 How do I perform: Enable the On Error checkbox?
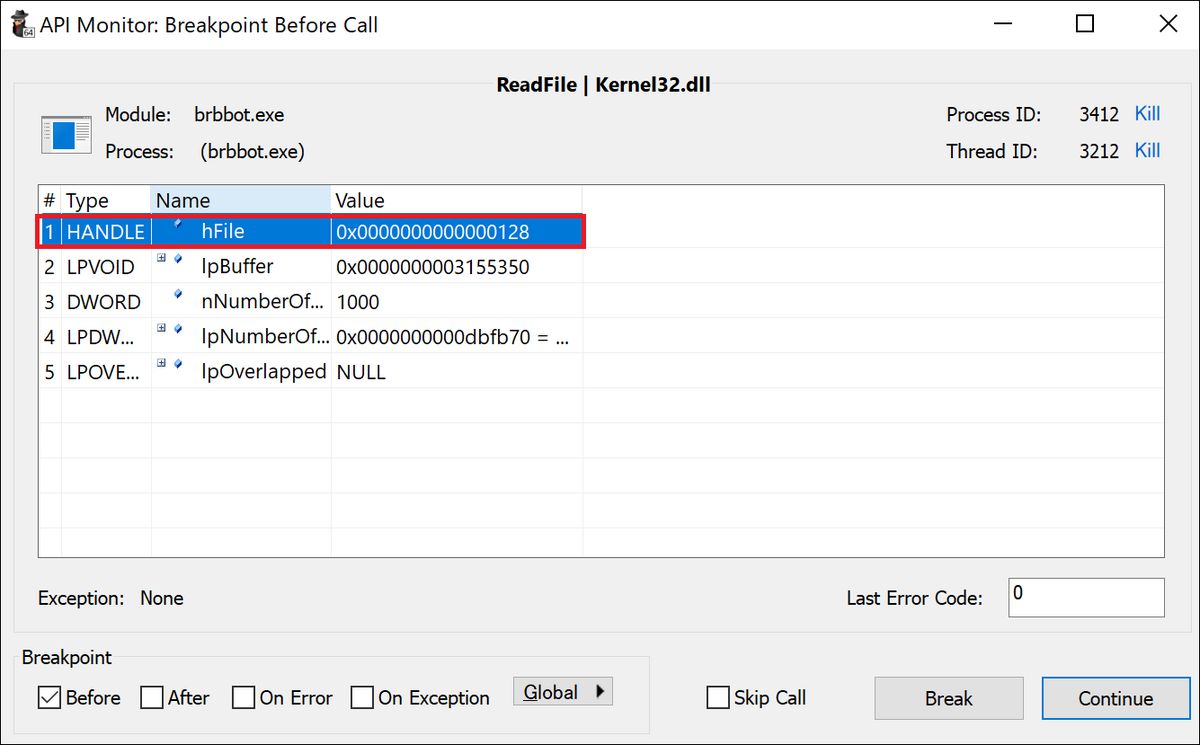coord(243,697)
